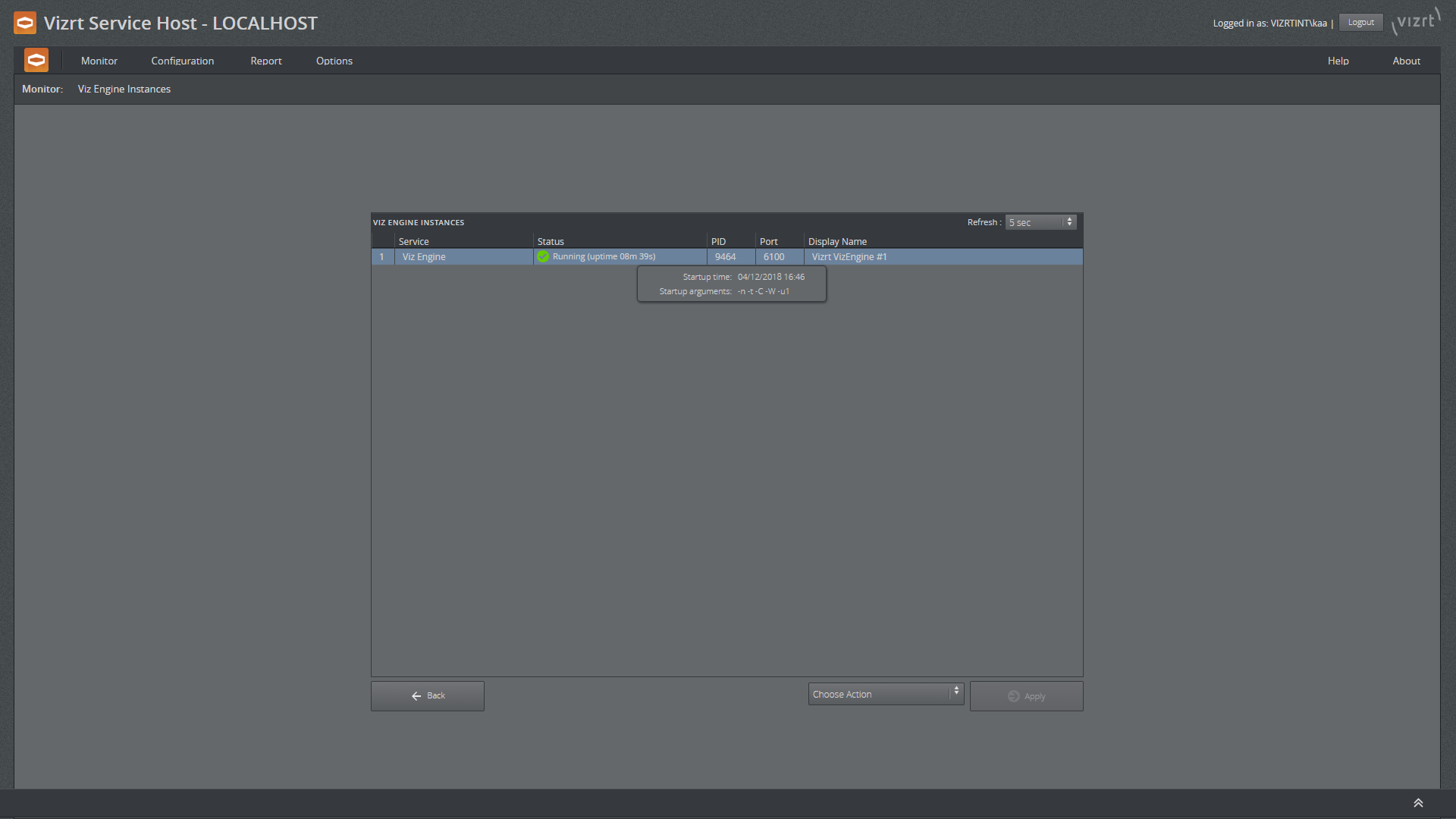Toggle the Viz Engine instance selection

click(382, 256)
